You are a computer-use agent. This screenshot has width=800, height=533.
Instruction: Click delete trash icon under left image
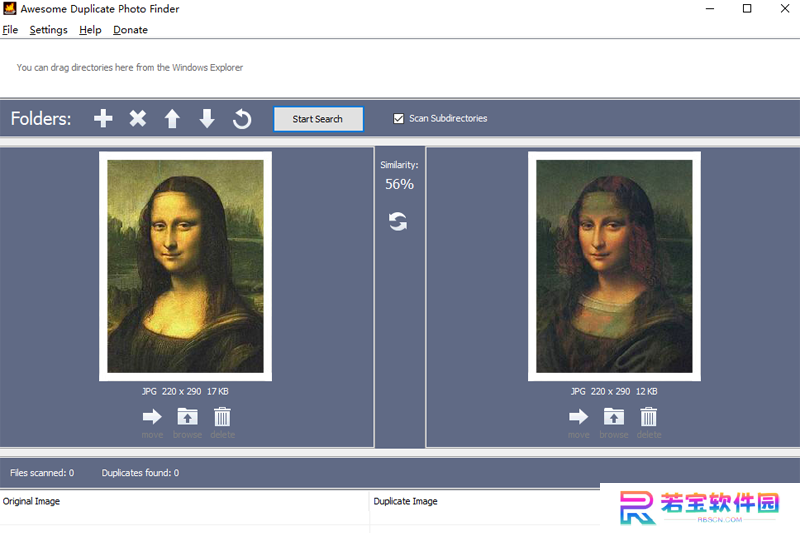click(x=222, y=417)
